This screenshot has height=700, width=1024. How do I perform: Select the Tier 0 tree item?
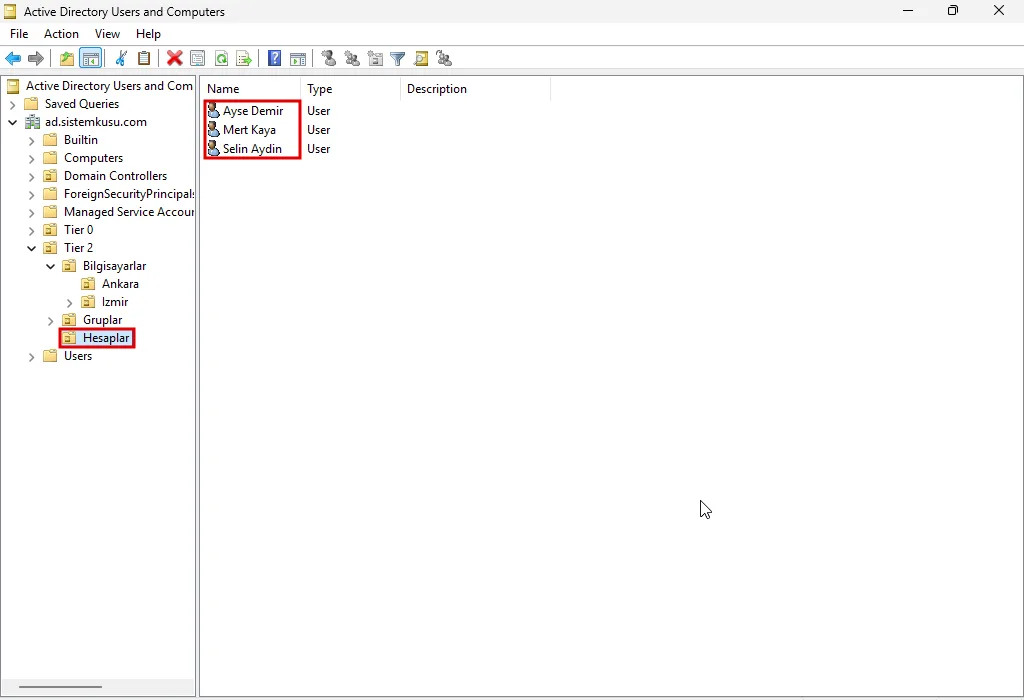pyautogui.click(x=78, y=230)
